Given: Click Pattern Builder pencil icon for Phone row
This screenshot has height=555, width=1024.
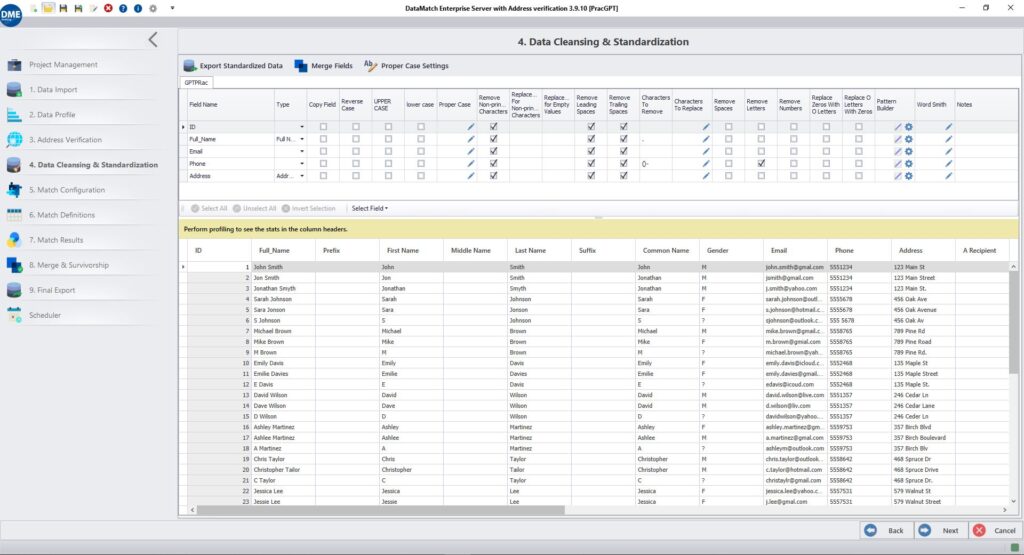Looking at the screenshot, I should point(898,163).
